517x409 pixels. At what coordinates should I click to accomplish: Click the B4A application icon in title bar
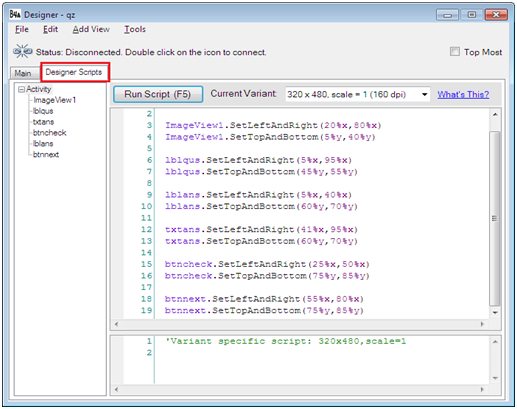point(15,14)
